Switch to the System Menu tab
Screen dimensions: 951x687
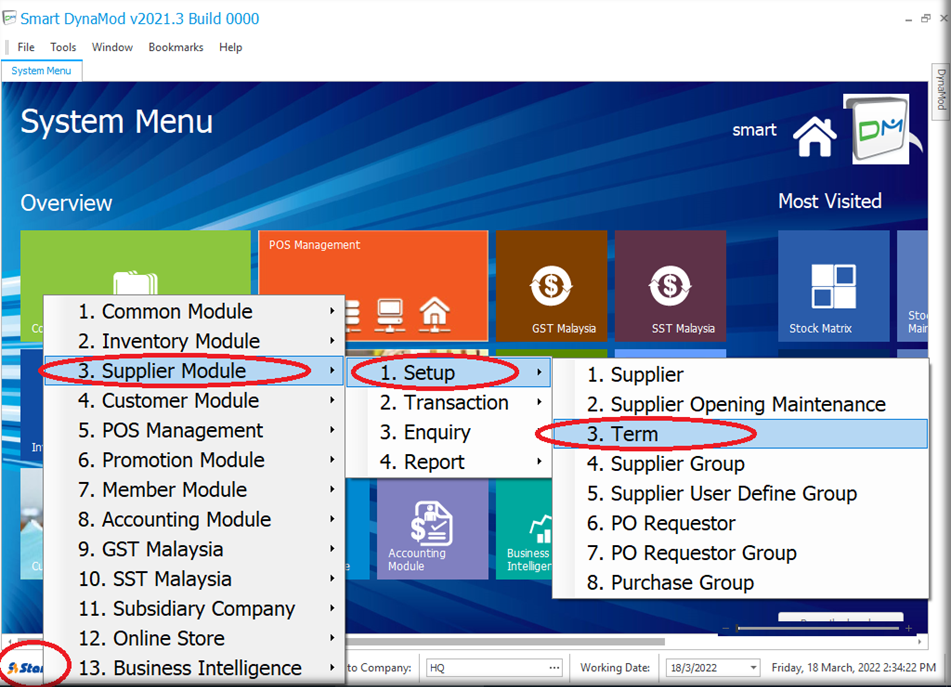point(41,71)
